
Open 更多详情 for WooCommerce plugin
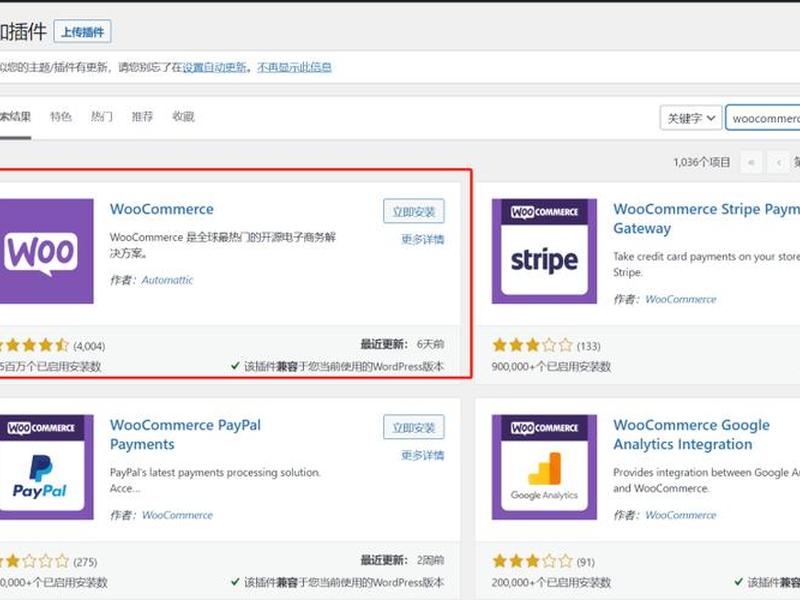point(422,239)
